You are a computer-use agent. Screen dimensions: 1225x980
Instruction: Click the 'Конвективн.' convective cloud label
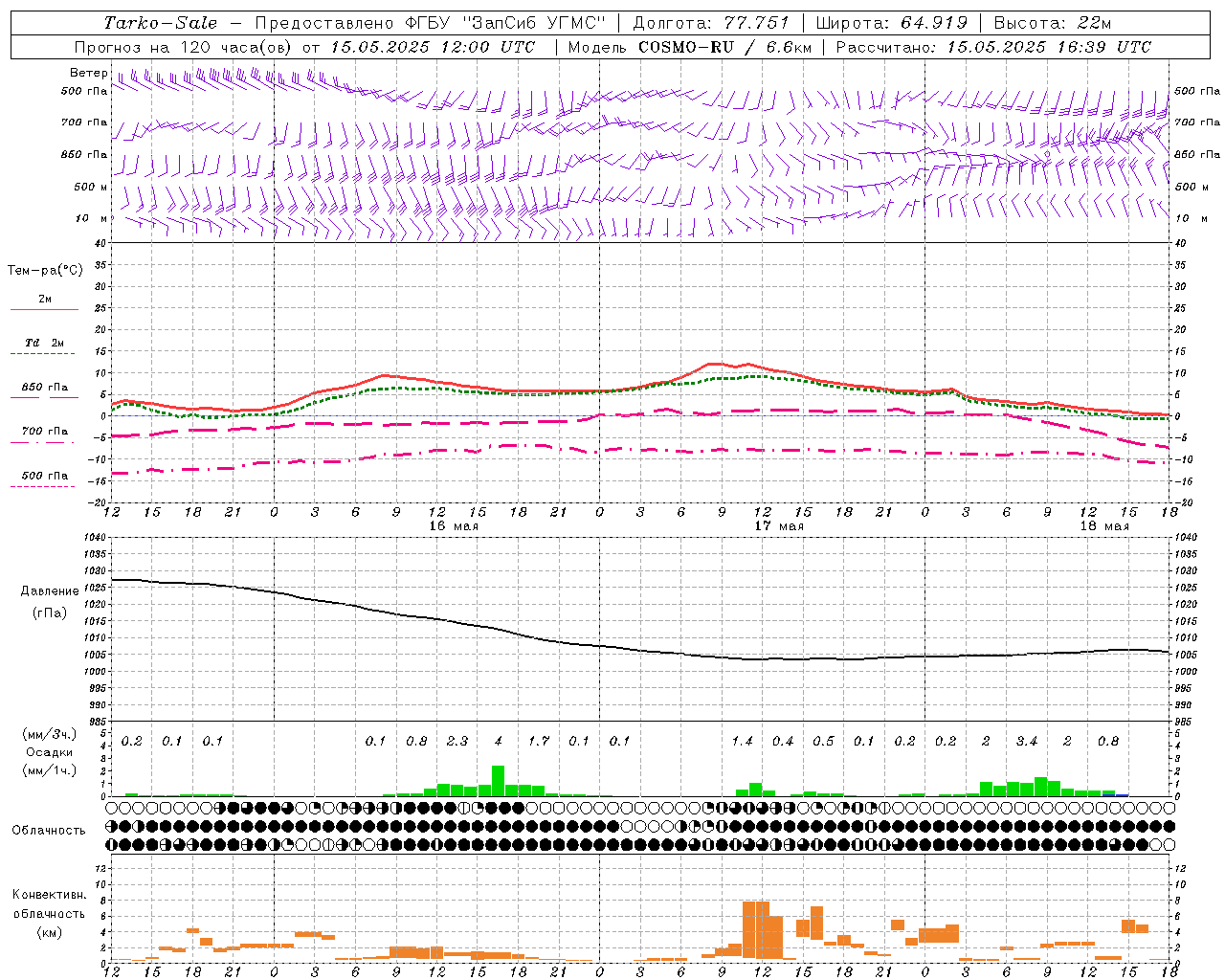[x=49, y=895]
